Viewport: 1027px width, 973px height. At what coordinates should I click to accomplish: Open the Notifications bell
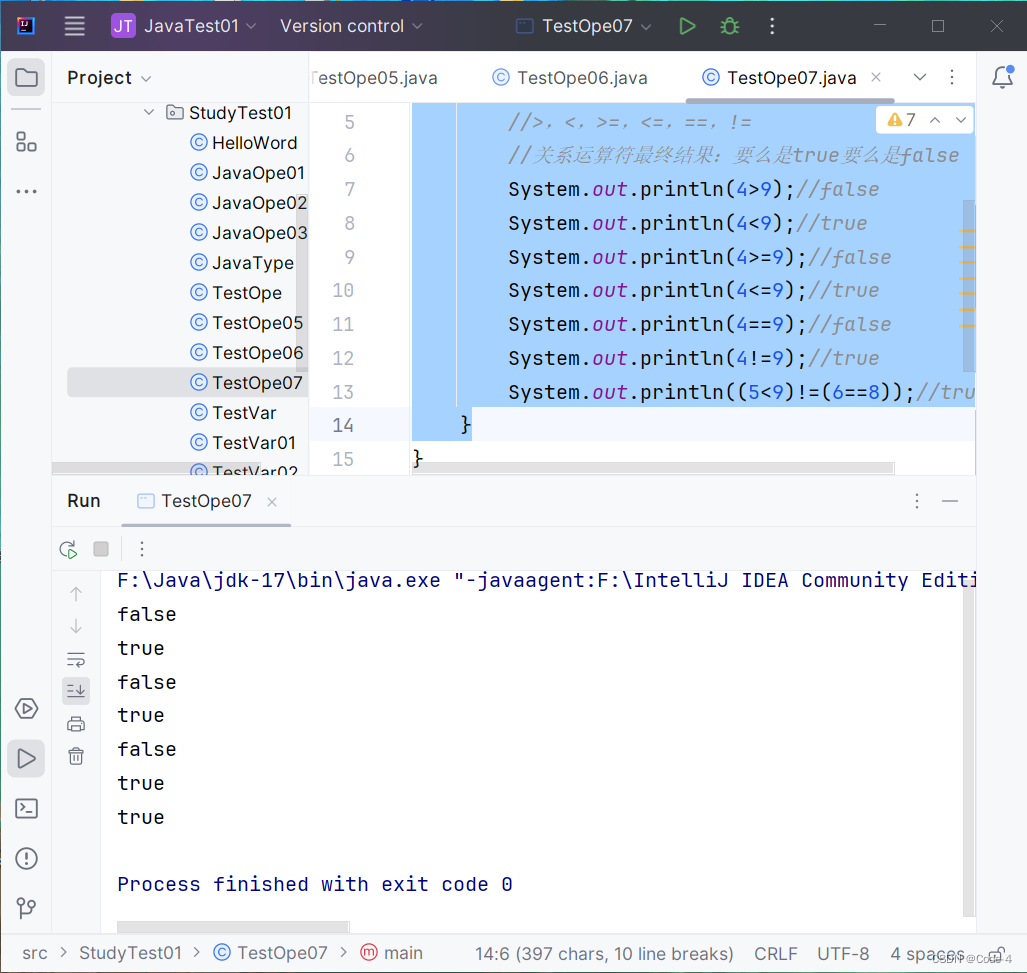(x=1002, y=77)
